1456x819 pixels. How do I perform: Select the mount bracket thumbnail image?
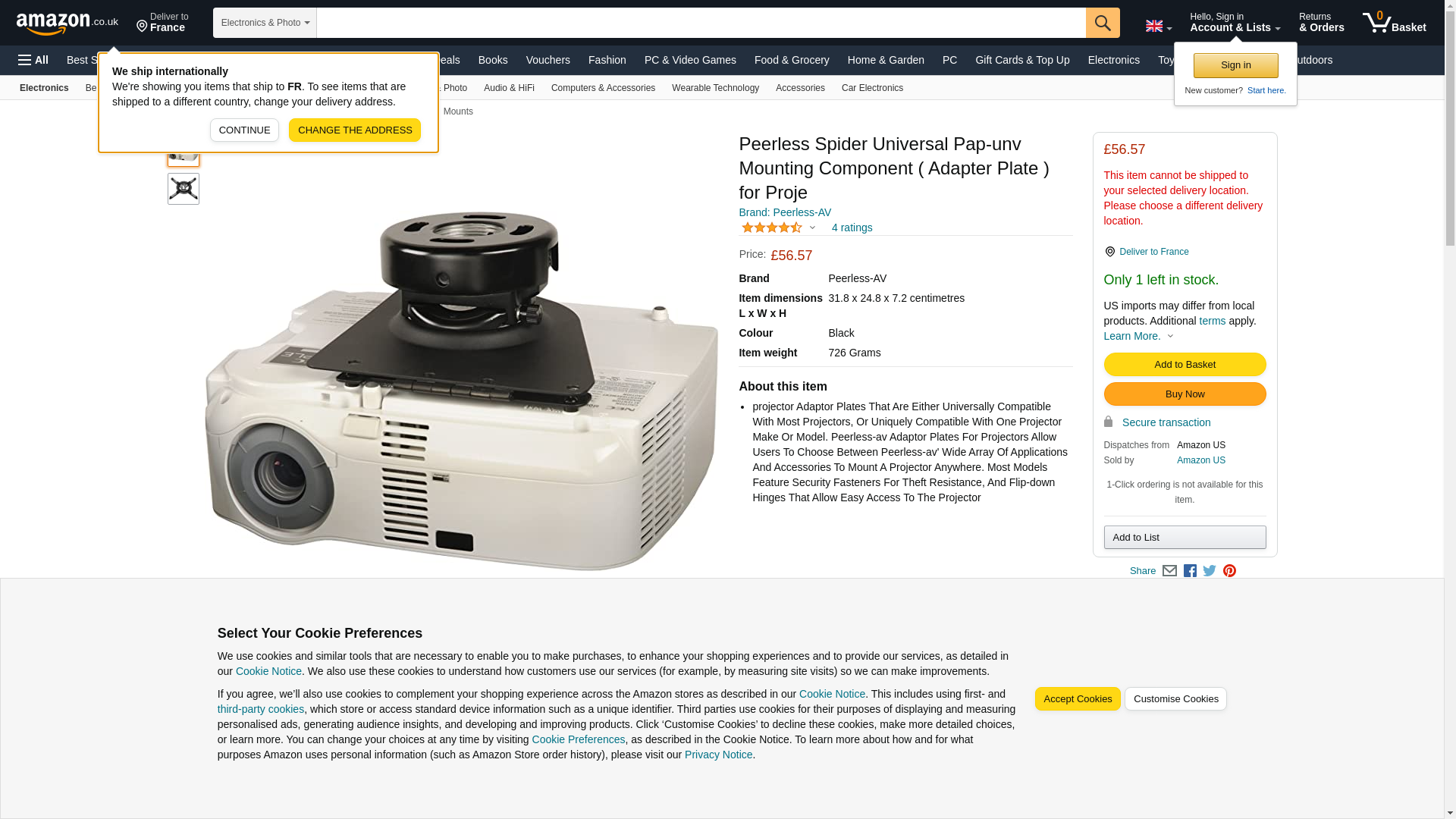(x=184, y=189)
